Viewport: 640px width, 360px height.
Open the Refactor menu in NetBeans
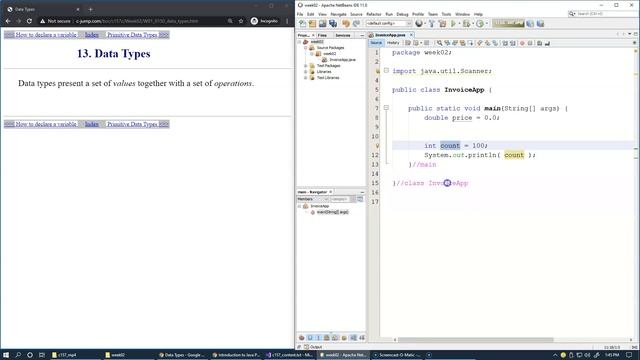click(x=373, y=14)
